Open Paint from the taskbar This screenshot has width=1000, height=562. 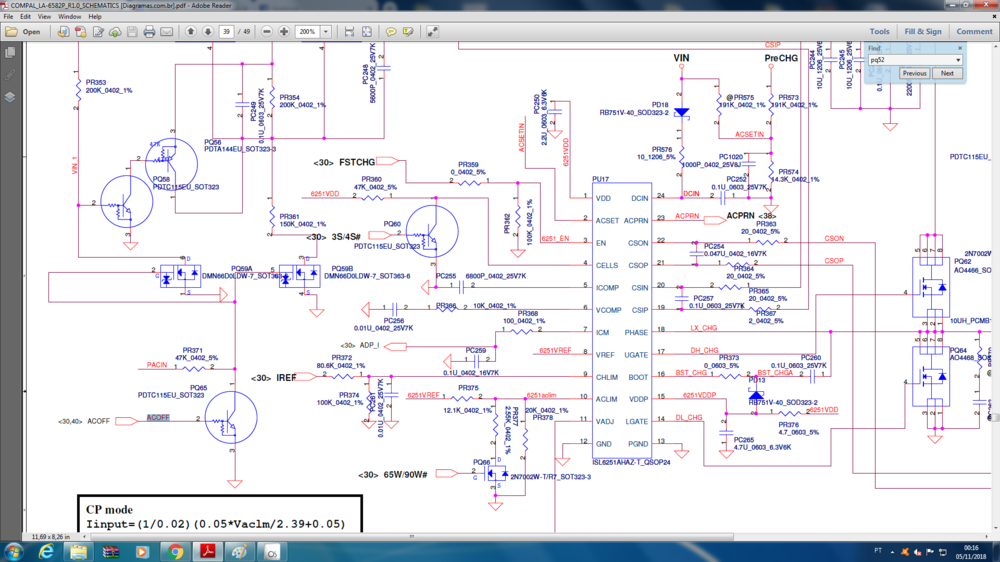tap(239, 552)
